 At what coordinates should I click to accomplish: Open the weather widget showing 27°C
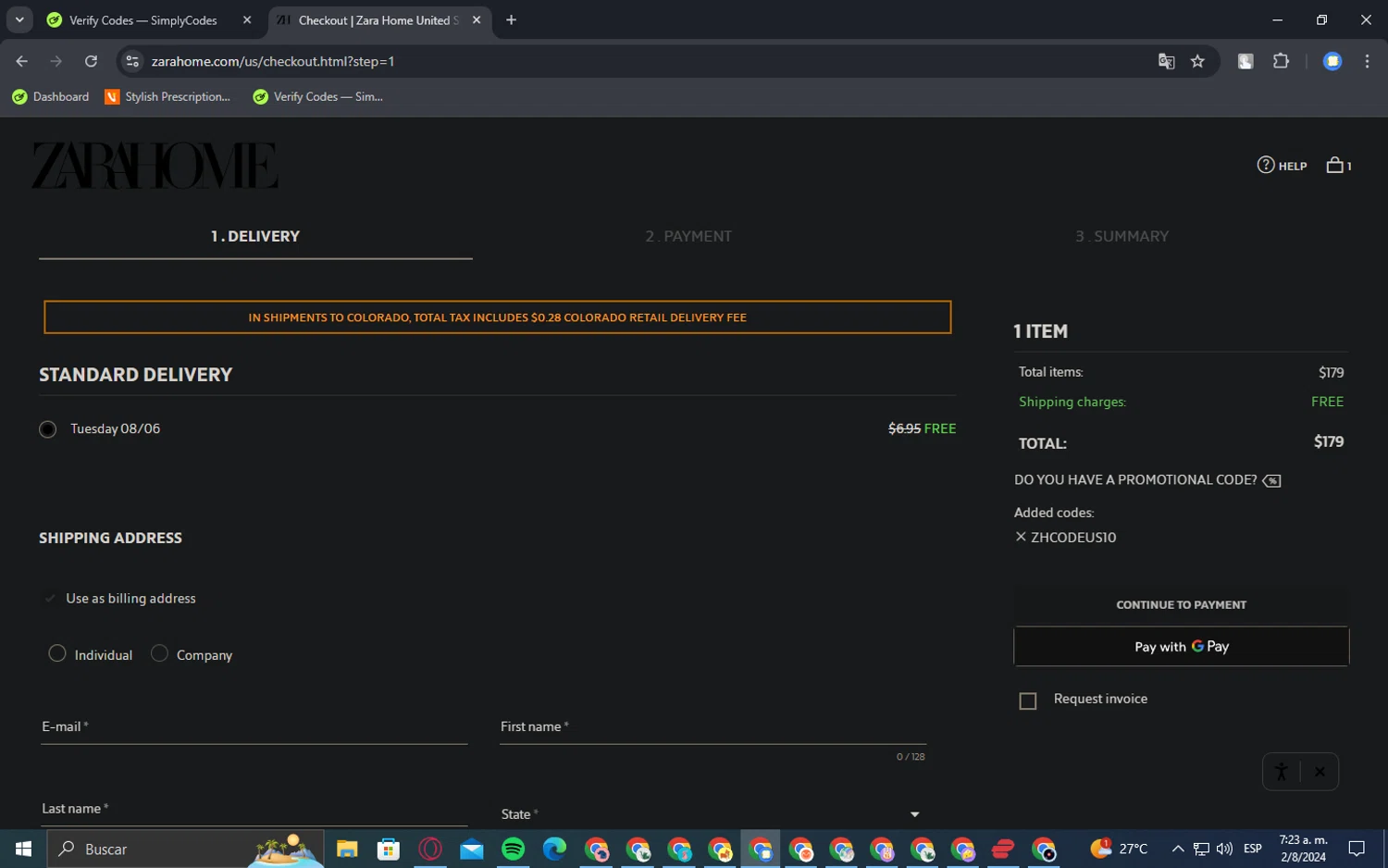point(1119,849)
